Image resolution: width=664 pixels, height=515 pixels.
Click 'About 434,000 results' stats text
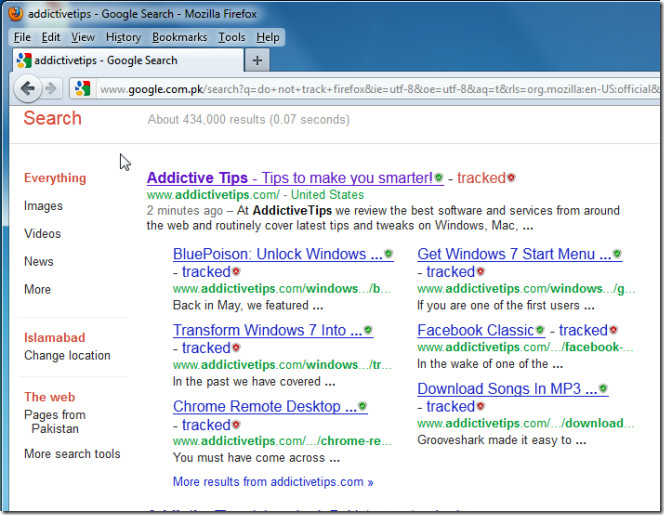[x=249, y=119]
